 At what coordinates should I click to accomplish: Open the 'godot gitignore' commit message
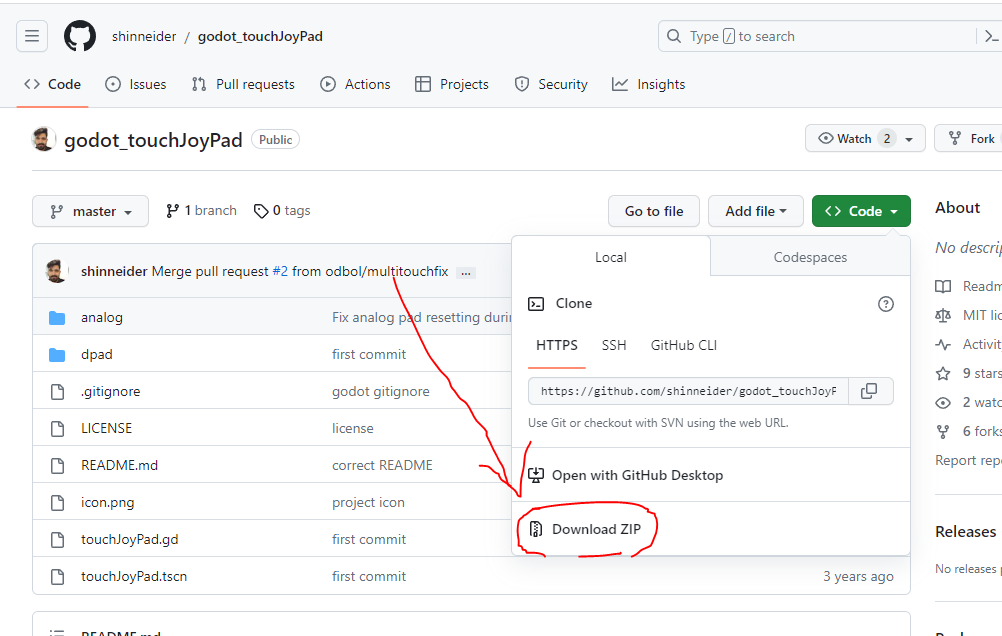click(381, 391)
